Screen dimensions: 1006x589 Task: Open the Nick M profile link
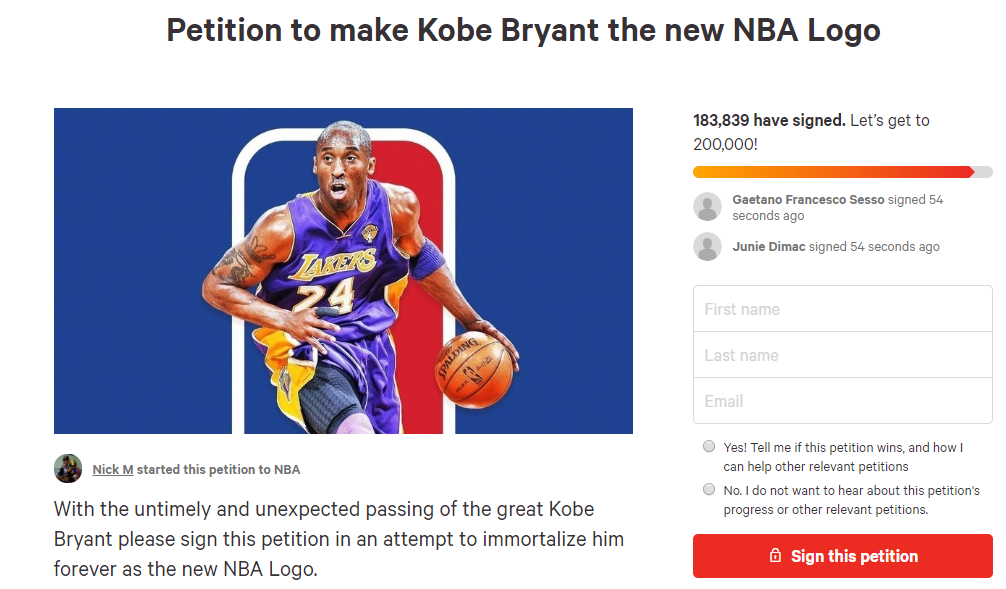pyautogui.click(x=113, y=469)
